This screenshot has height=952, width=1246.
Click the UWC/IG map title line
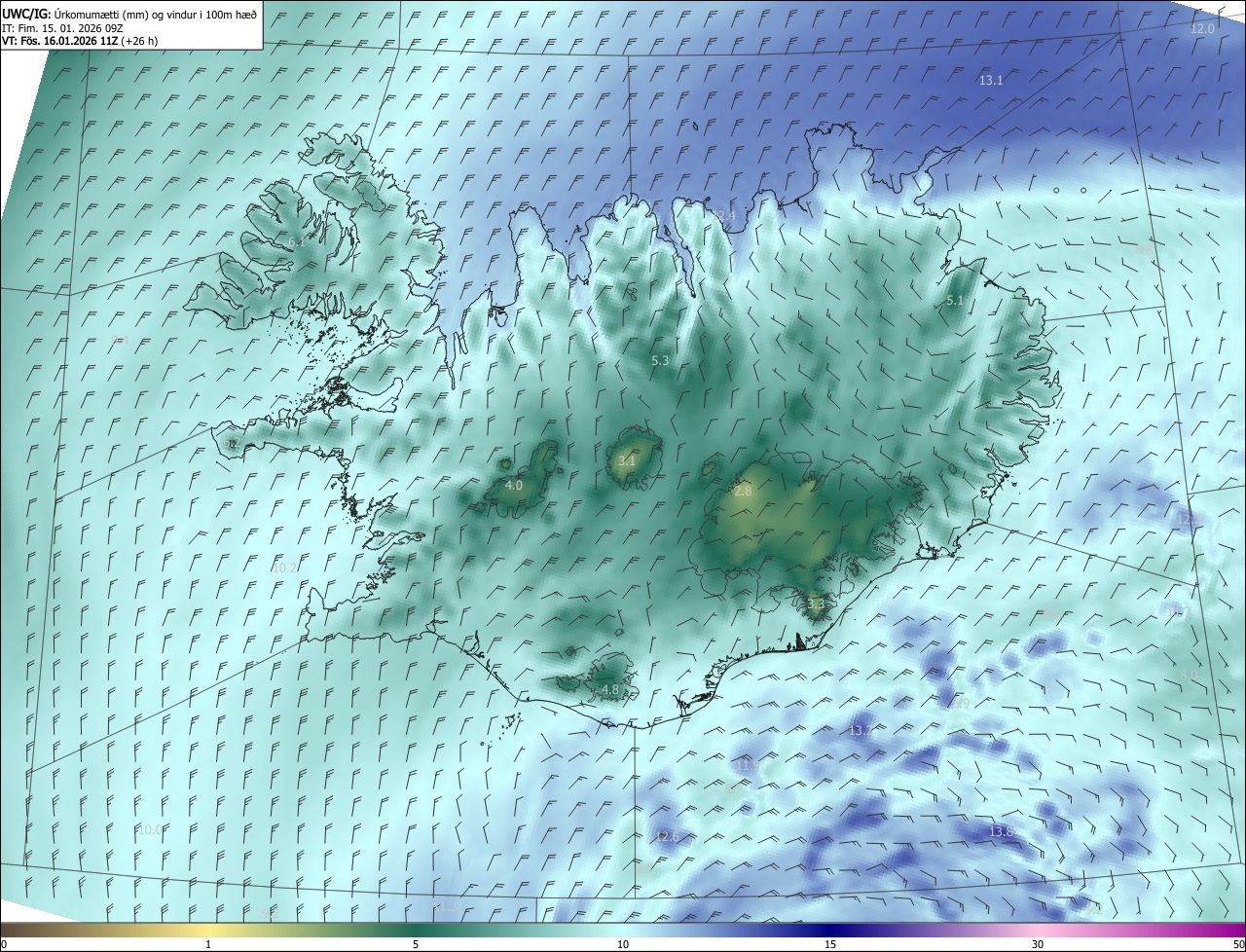(x=129, y=14)
